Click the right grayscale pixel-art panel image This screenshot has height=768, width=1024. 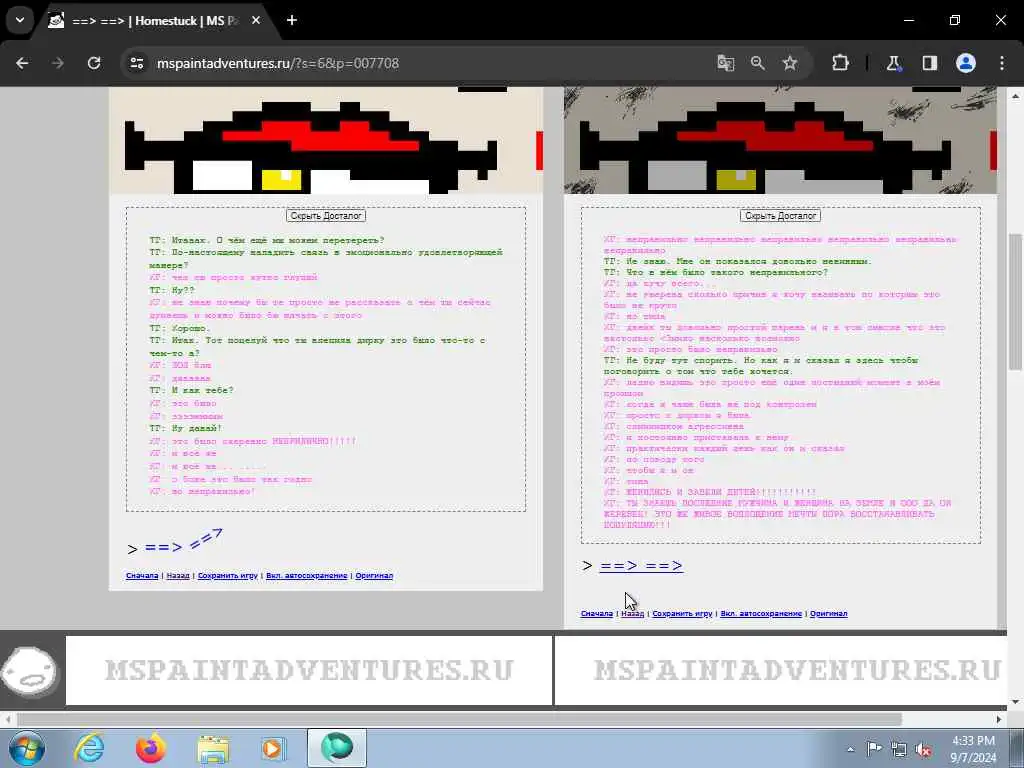pos(780,140)
